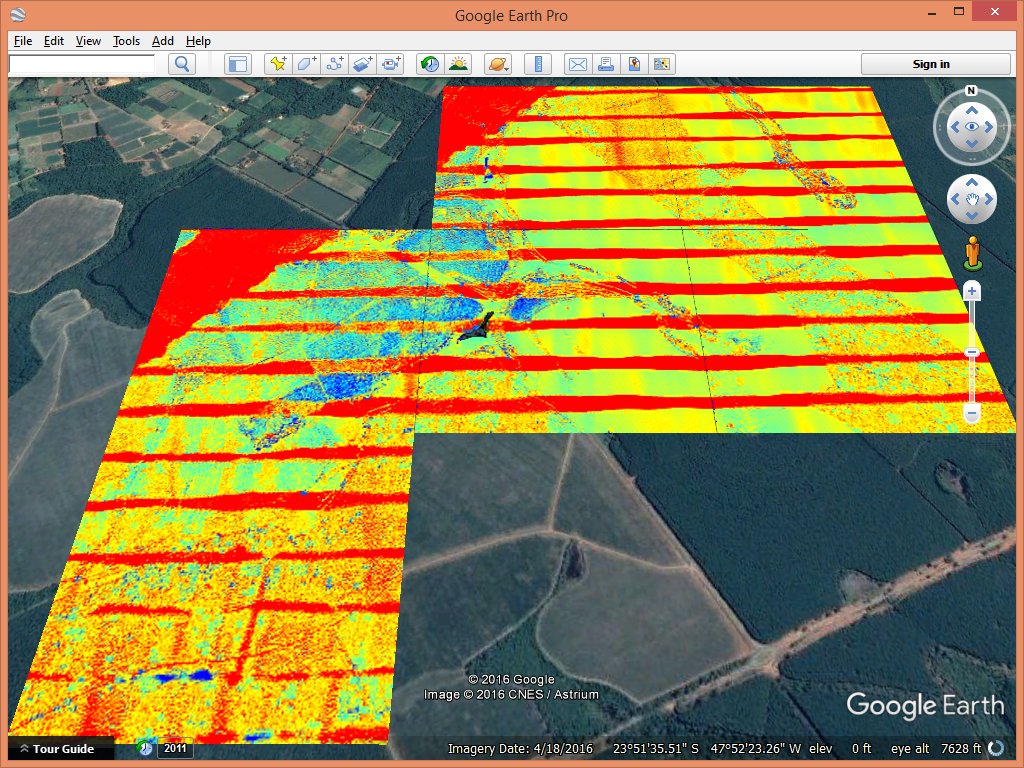Add a path with toolbar icon
Screen dimensions: 1024x768
[335, 64]
